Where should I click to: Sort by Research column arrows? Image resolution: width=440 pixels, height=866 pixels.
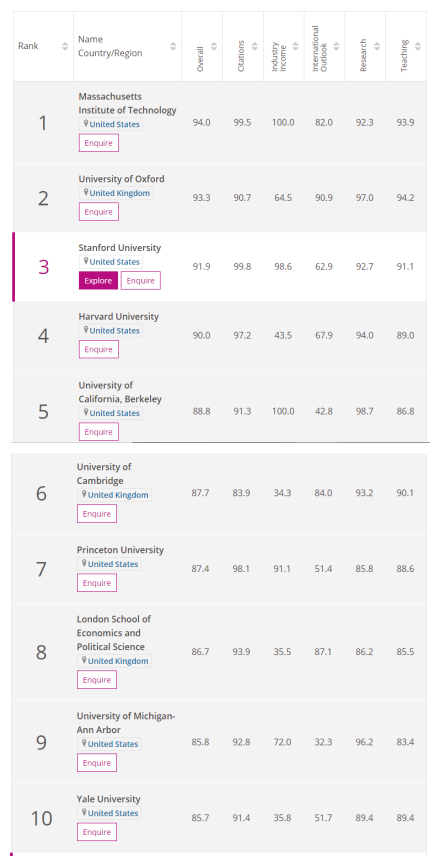tap(377, 46)
